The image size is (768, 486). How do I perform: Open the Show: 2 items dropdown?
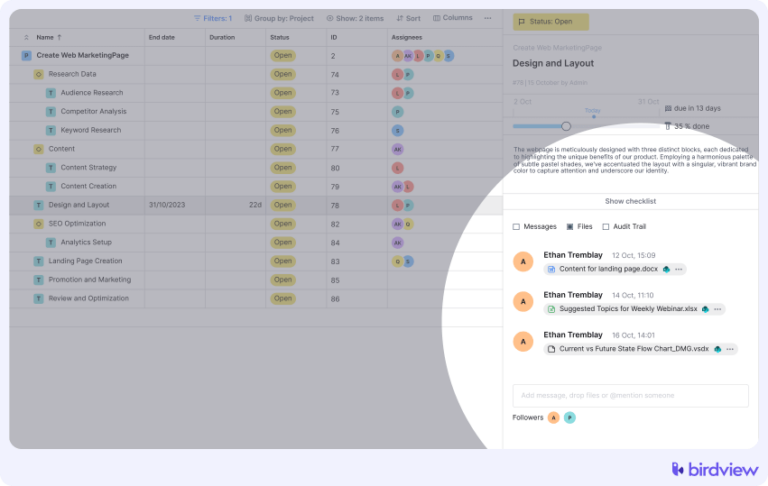click(355, 18)
